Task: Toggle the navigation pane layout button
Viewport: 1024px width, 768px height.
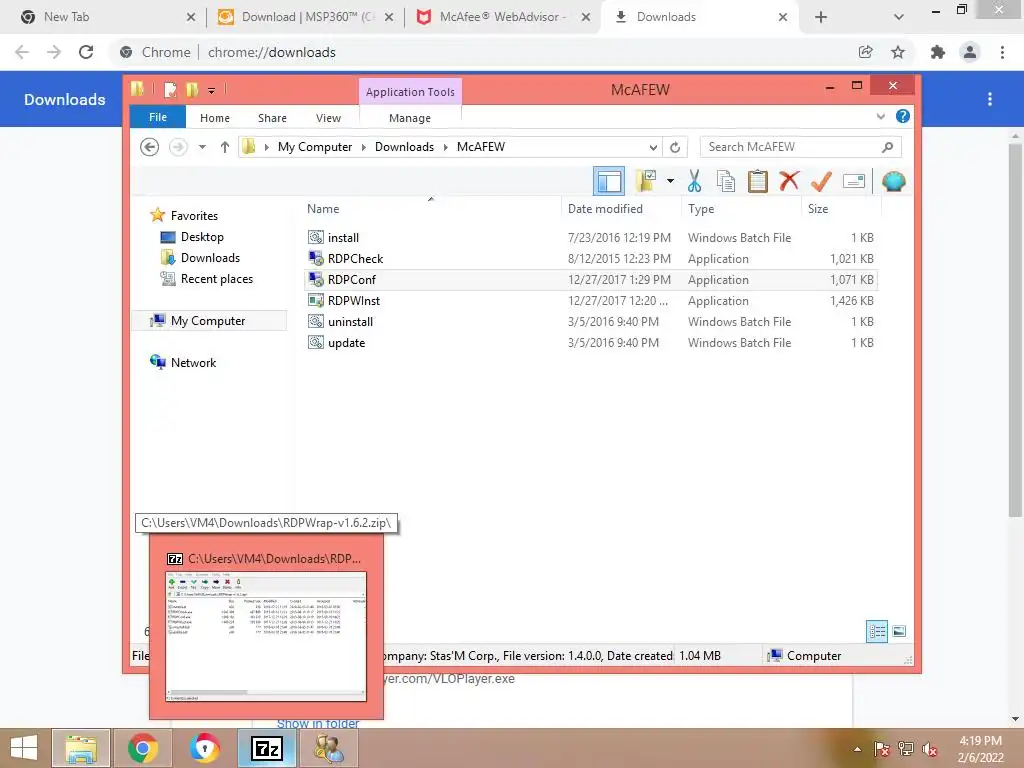Action: (x=609, y=182)
